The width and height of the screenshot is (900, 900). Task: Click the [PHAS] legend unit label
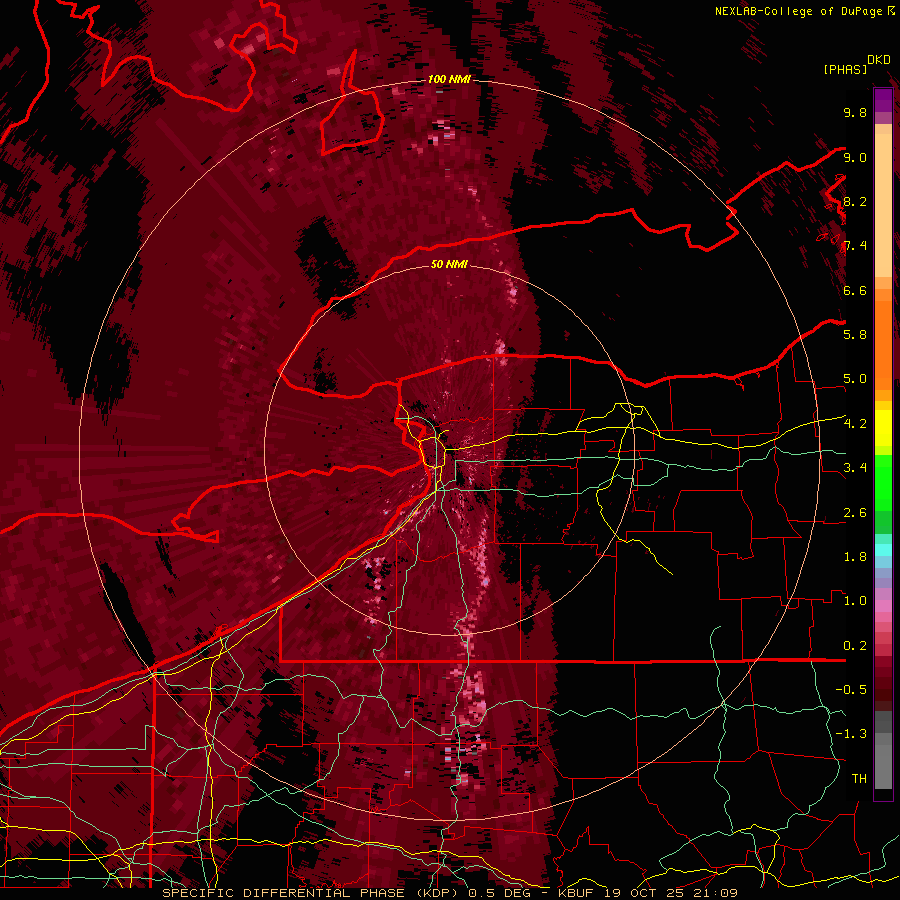[x=845, y=69]
